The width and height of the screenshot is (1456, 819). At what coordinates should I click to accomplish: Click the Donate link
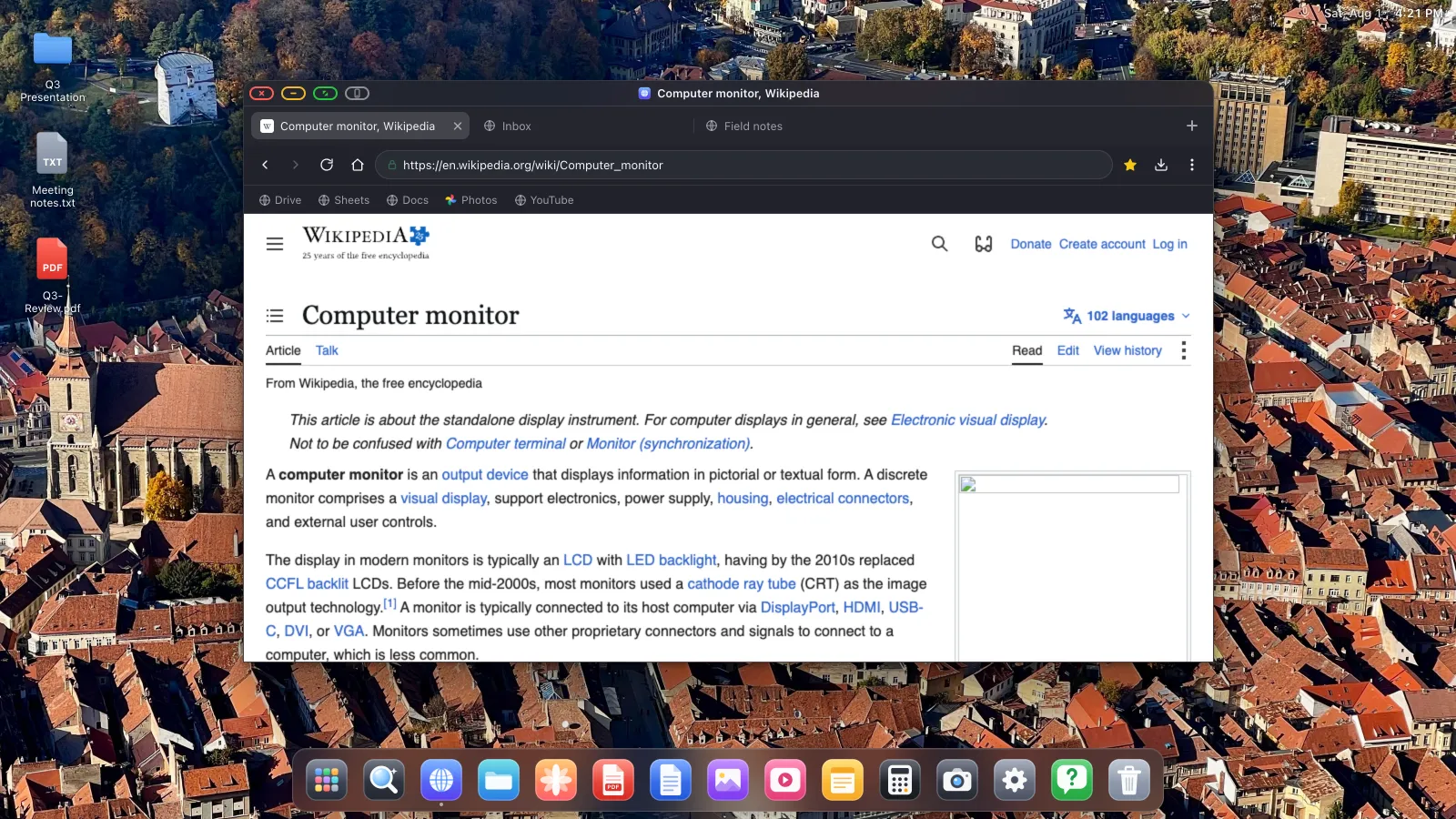tap(1031, 244)
